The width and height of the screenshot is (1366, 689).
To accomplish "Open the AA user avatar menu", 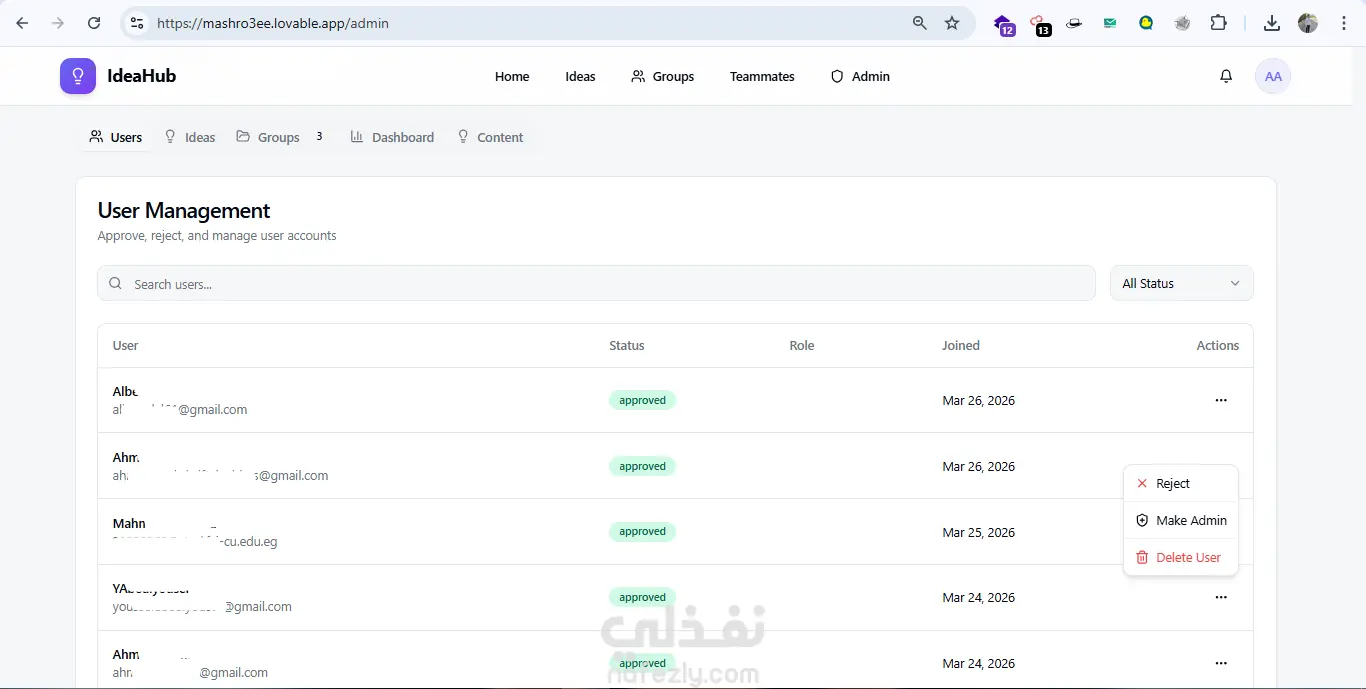I will coord(1273,76).
